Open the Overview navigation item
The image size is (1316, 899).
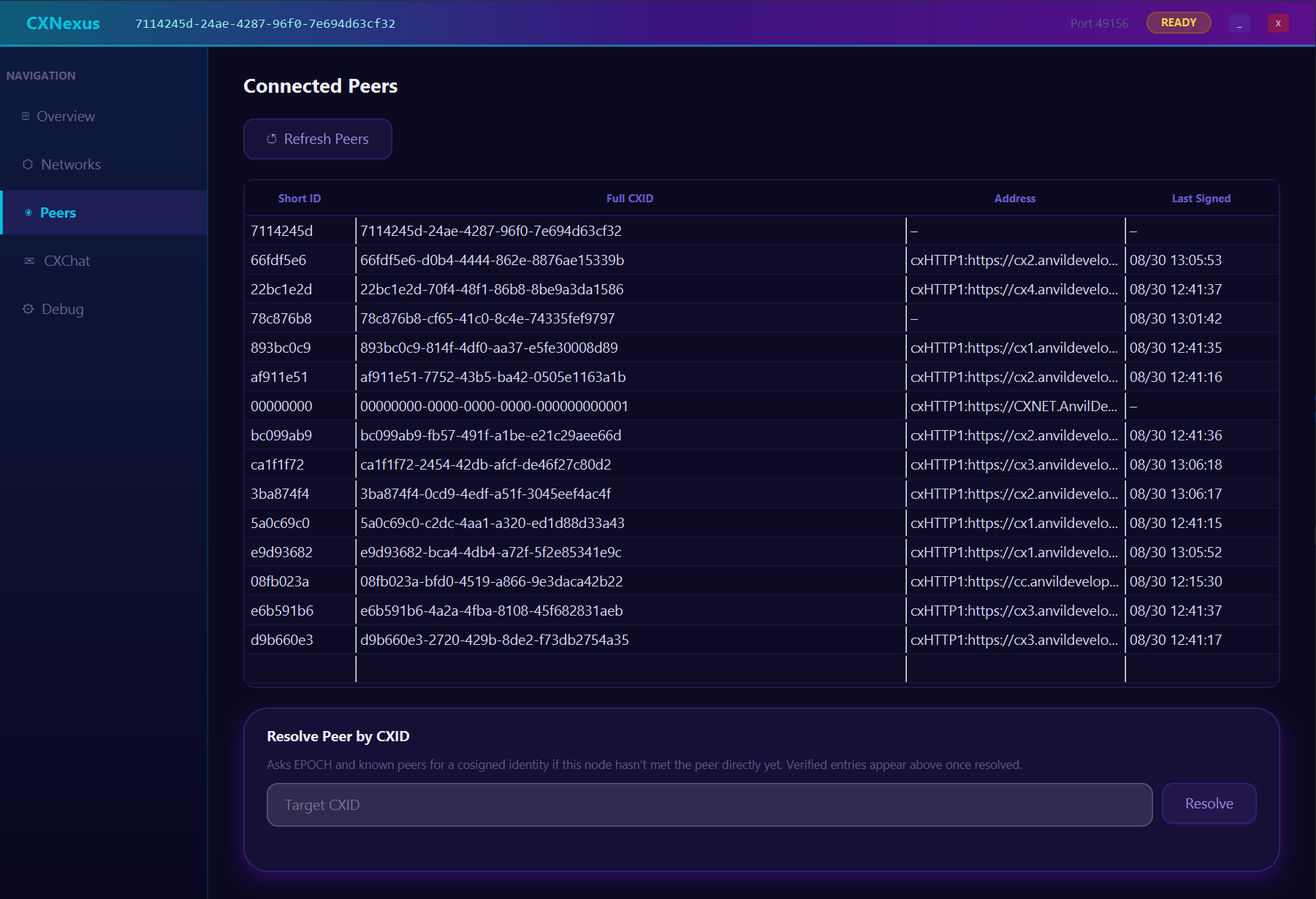[104, 116]
